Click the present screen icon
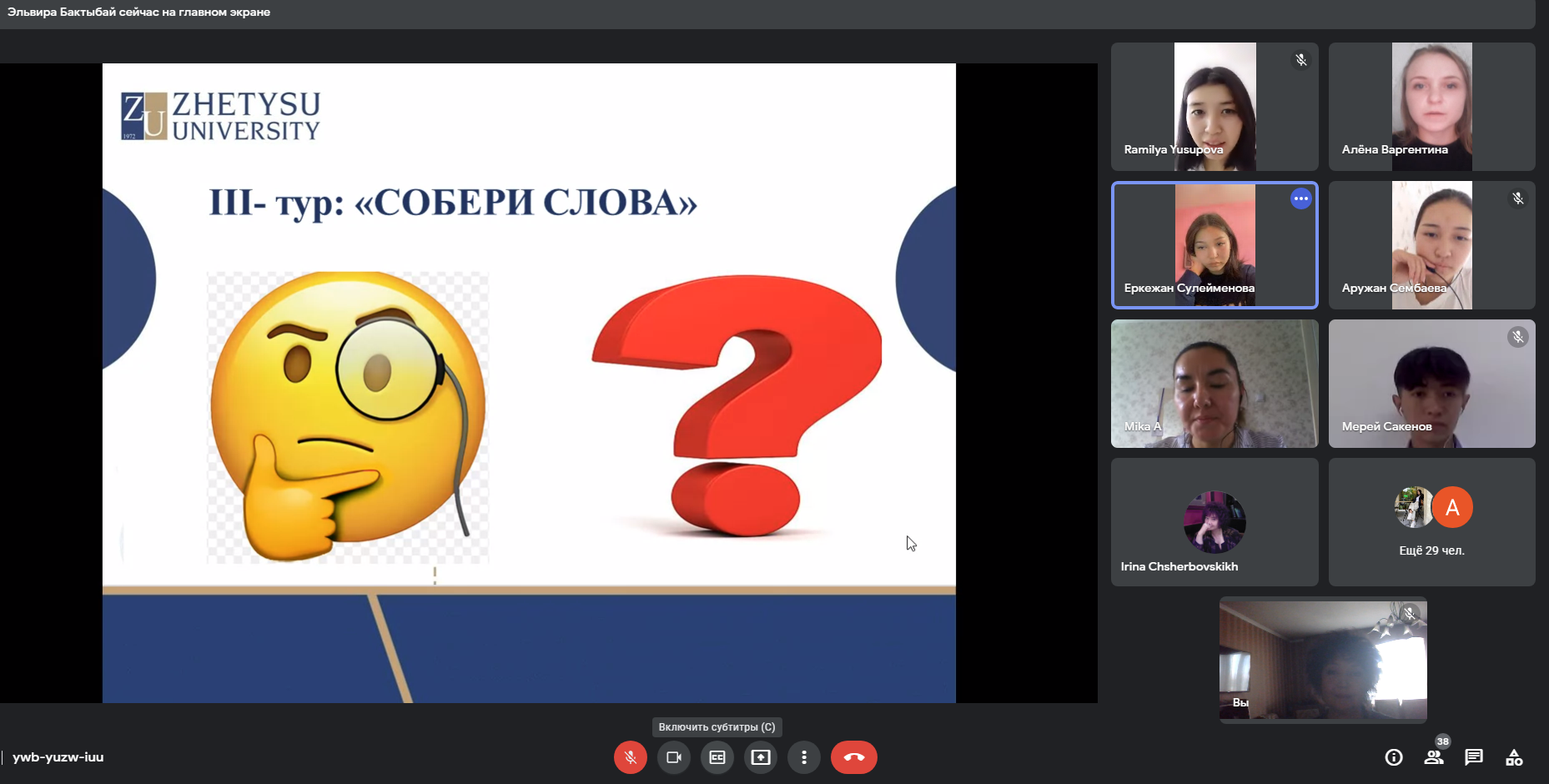1549x784 pixels. click(760, 757)
